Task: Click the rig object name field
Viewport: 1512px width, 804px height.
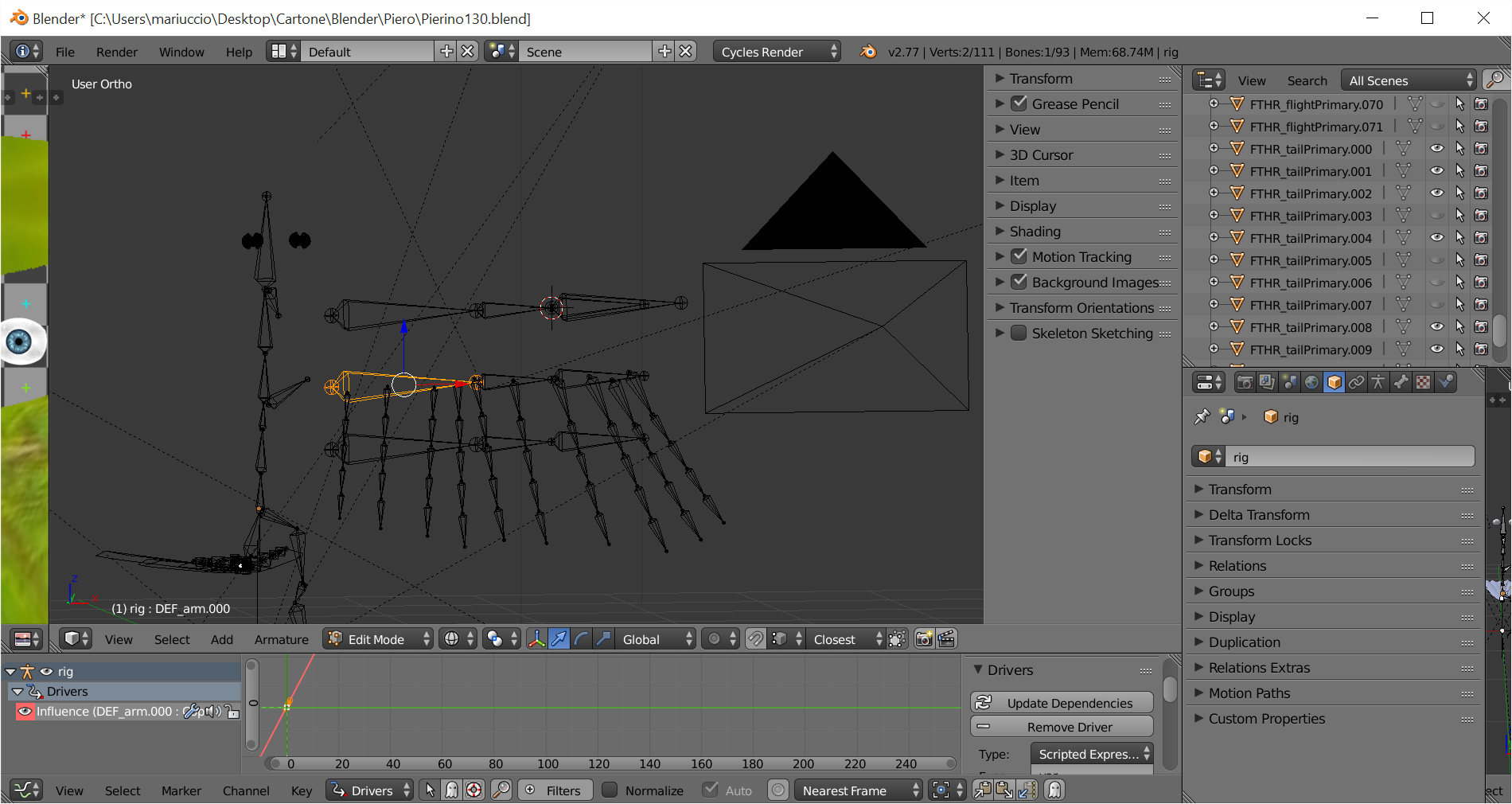Action: pyautogui.click(x=1349, y=457)
